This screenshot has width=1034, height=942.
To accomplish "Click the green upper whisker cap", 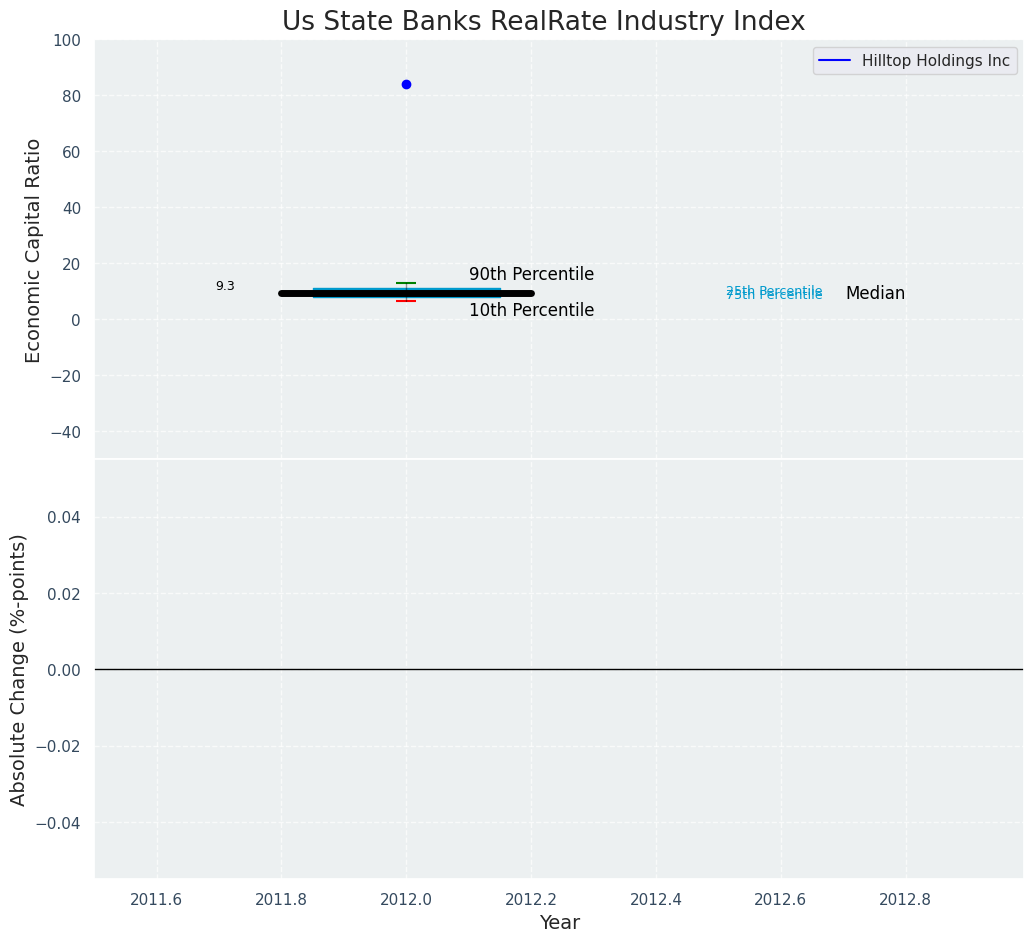I will pyautogui.click(x=406, y=283).
